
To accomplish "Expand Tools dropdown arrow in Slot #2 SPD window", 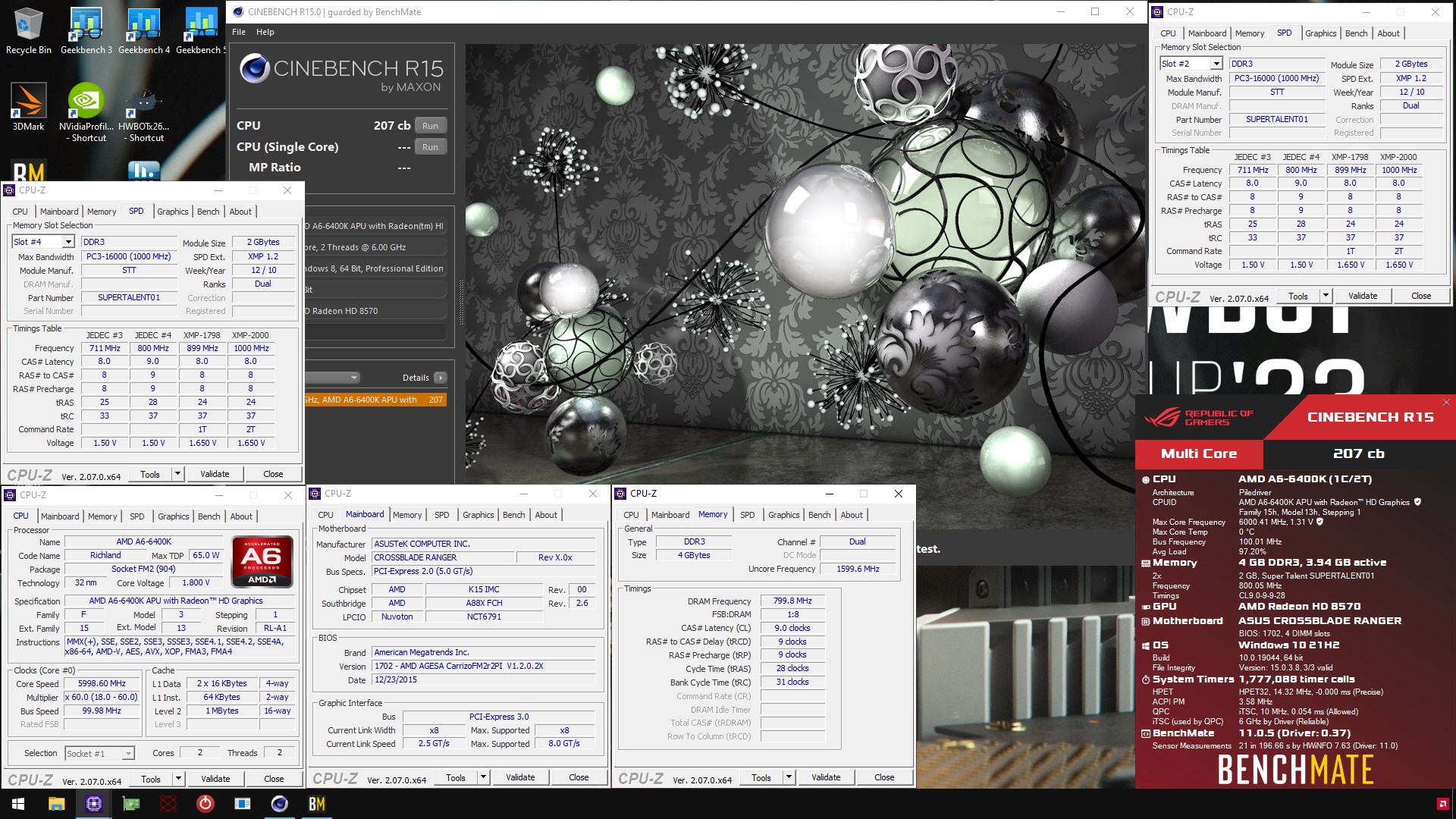I will 1326,296.
